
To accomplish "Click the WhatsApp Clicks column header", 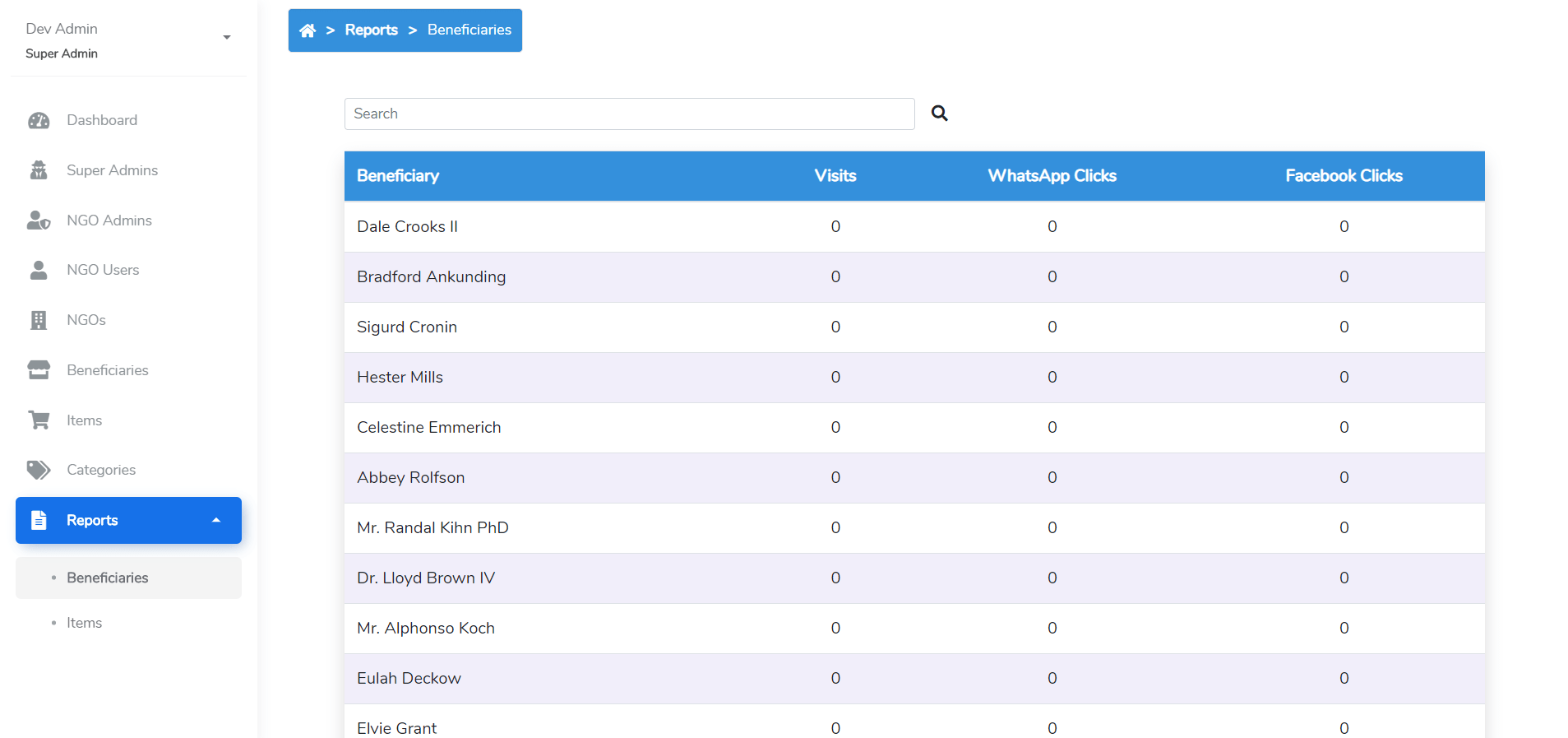I will (1052, 176).
